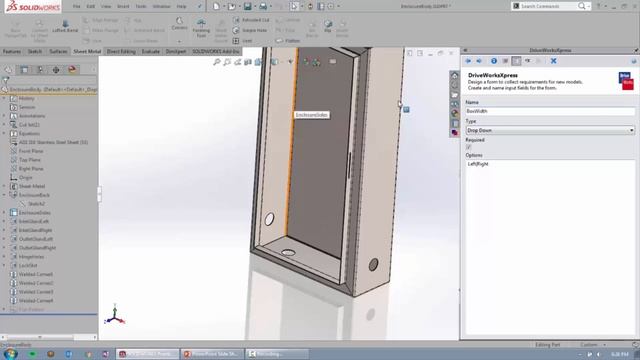Click the Flatten tool
640x360 pixels.
click(287, 41)
